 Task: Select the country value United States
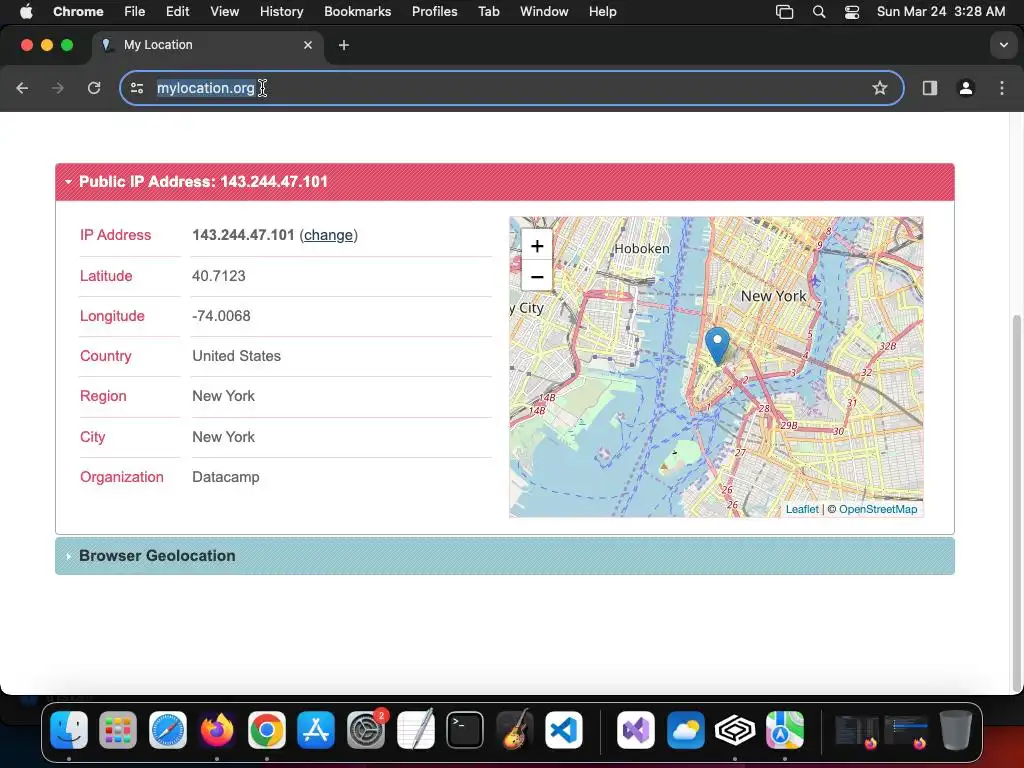[236, 356]
